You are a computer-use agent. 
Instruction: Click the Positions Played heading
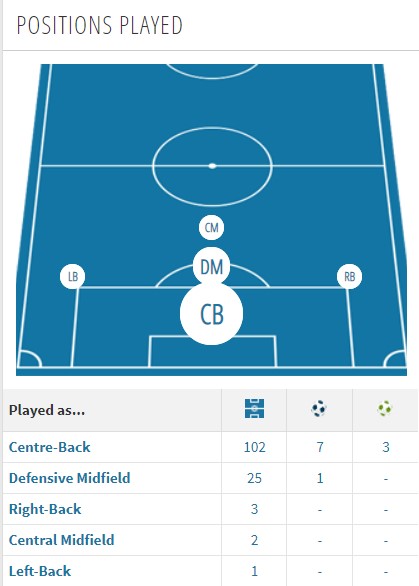pos(100,25)
